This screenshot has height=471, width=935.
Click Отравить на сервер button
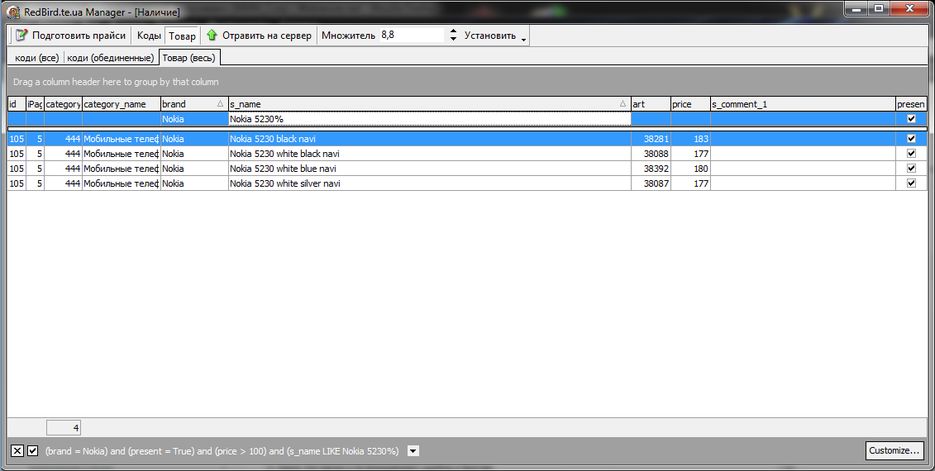pyautogui.click(x=259, y=35)
